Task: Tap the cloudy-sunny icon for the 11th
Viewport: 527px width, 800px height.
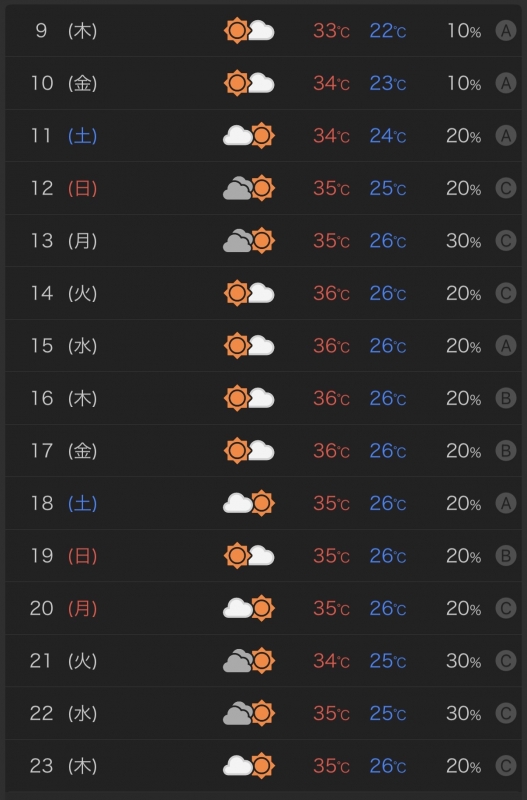Action: (x=249, y=136)
